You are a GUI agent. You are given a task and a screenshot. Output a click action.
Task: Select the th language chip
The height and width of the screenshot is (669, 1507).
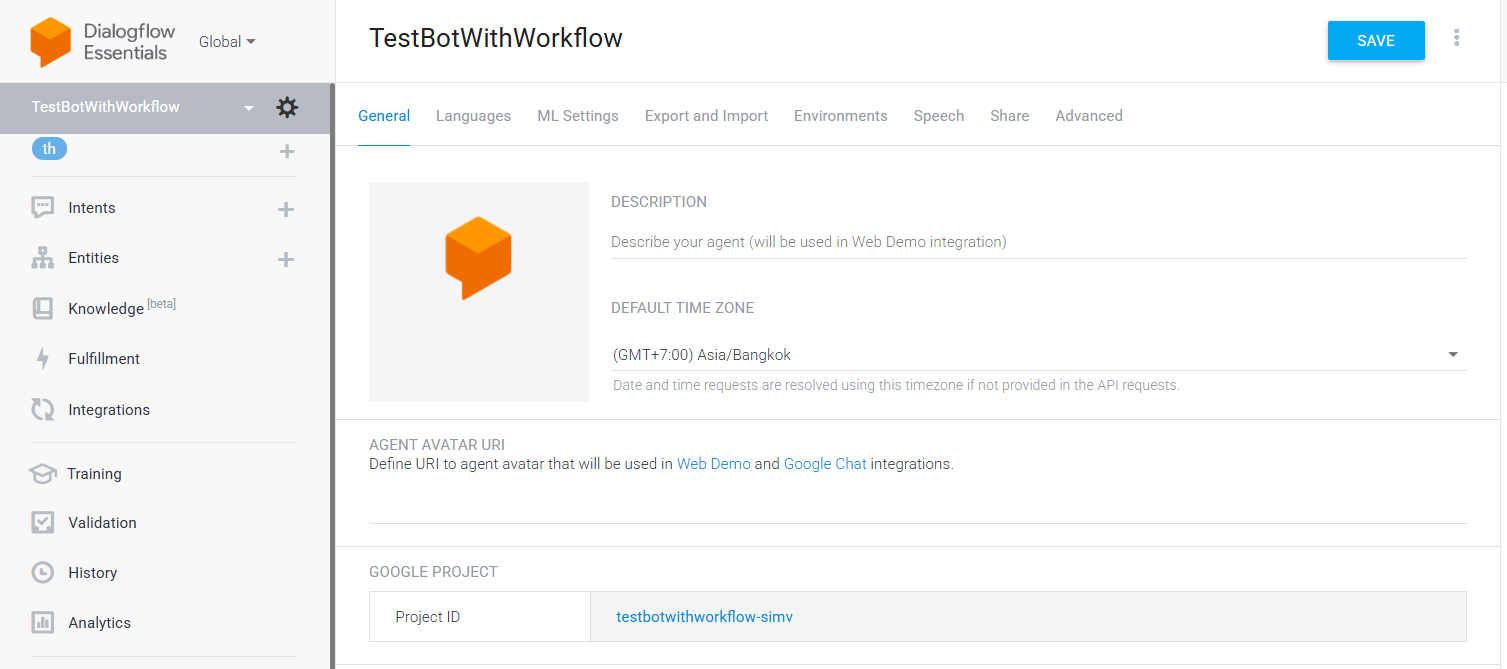click(x=49, y=149)
